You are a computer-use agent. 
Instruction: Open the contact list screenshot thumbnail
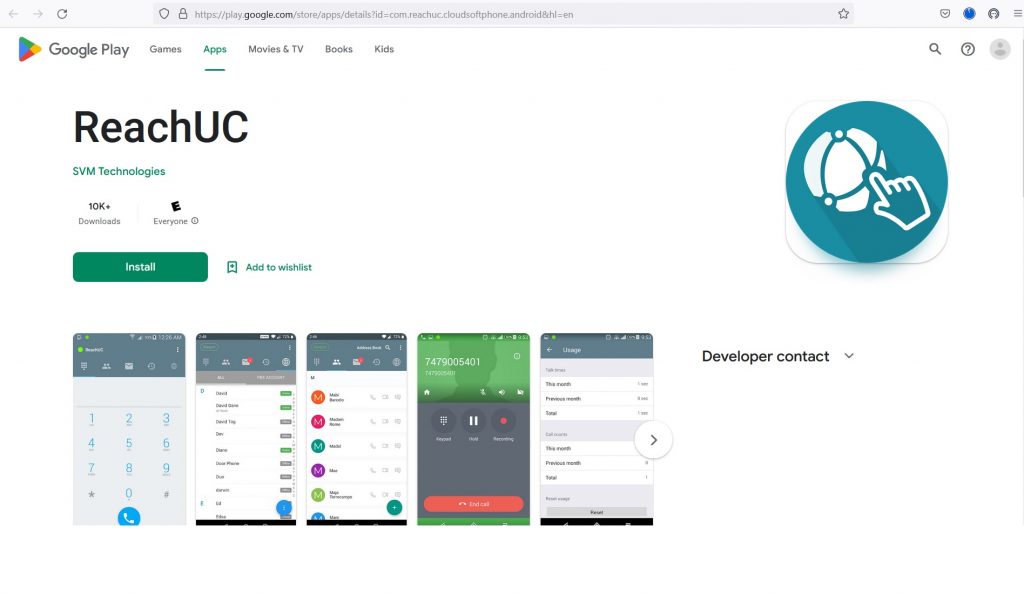pyautogui.click(x=246, y=429)
